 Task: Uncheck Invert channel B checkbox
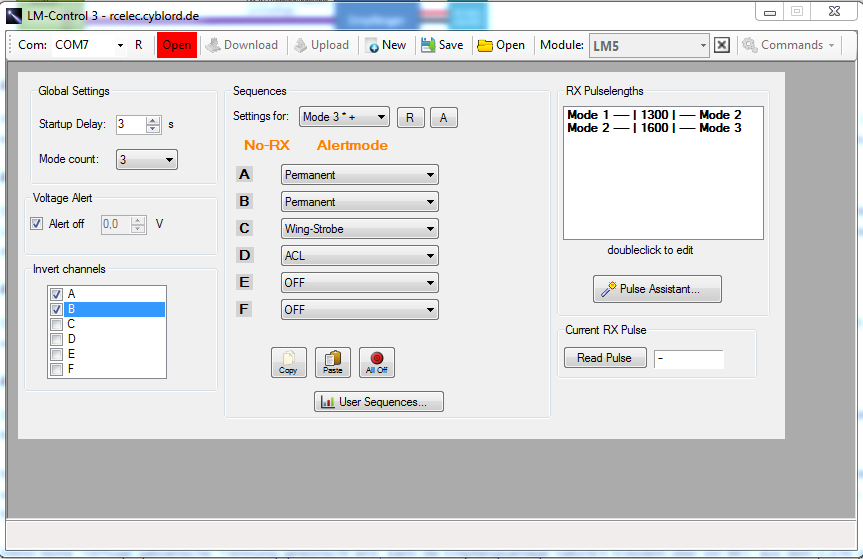point(56,309)
